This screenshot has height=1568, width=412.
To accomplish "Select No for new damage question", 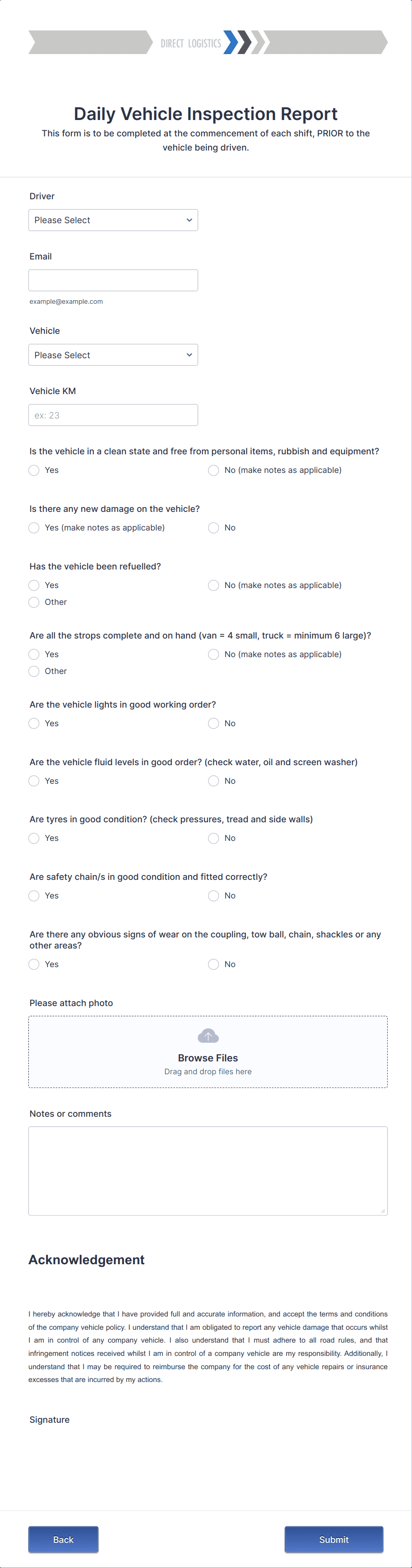I will pos(213,528).
